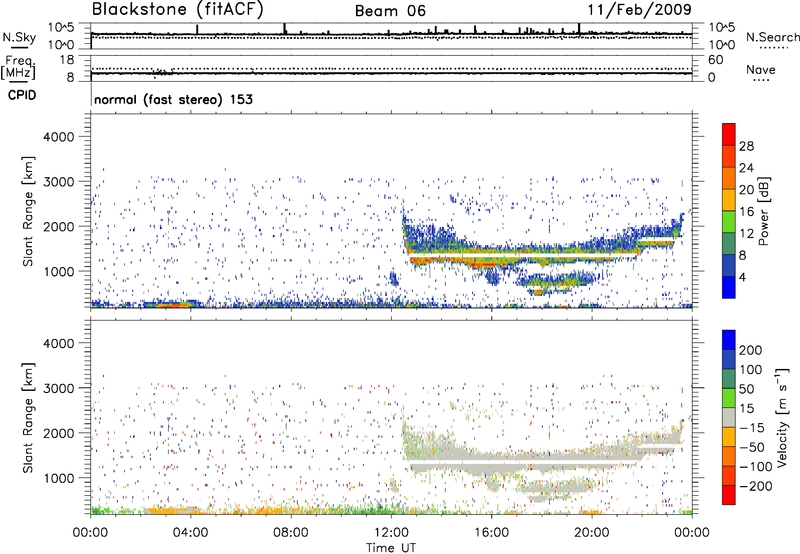The width and height of the screenshot is (800, 554).
Task: Pick the red top segment of the power colorbar
Action: pyautogui.click(x=729, y=134)
